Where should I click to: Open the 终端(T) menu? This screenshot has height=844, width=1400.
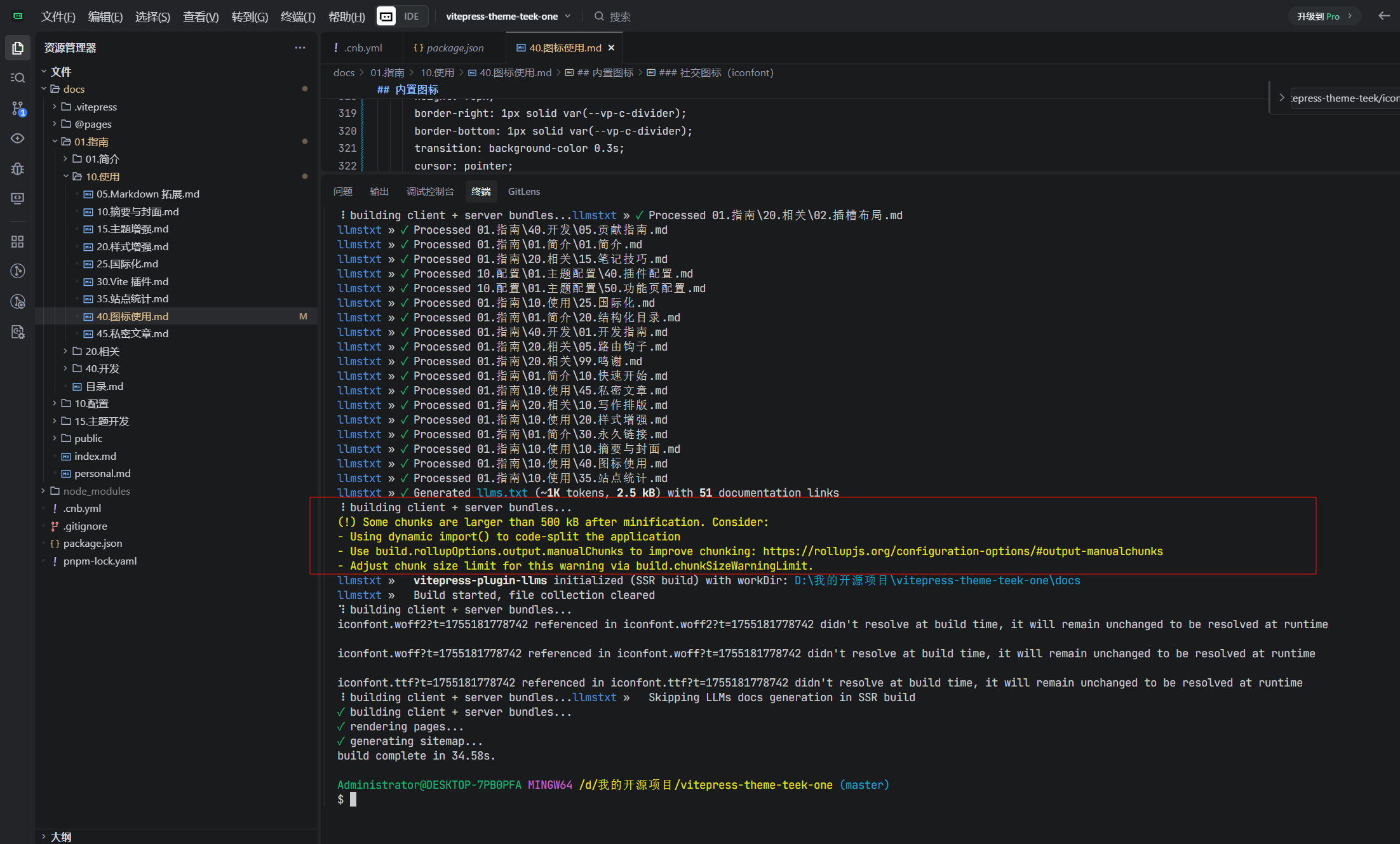pyautogui.click(x=298, y=17)
